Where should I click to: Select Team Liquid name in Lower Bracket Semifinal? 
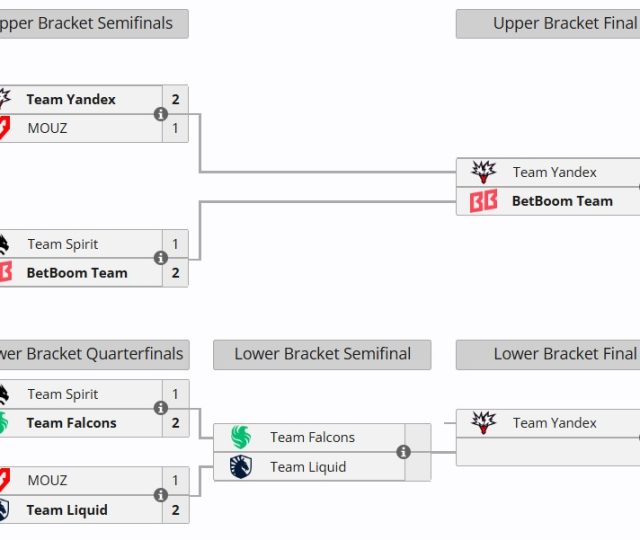pos(308,467)
